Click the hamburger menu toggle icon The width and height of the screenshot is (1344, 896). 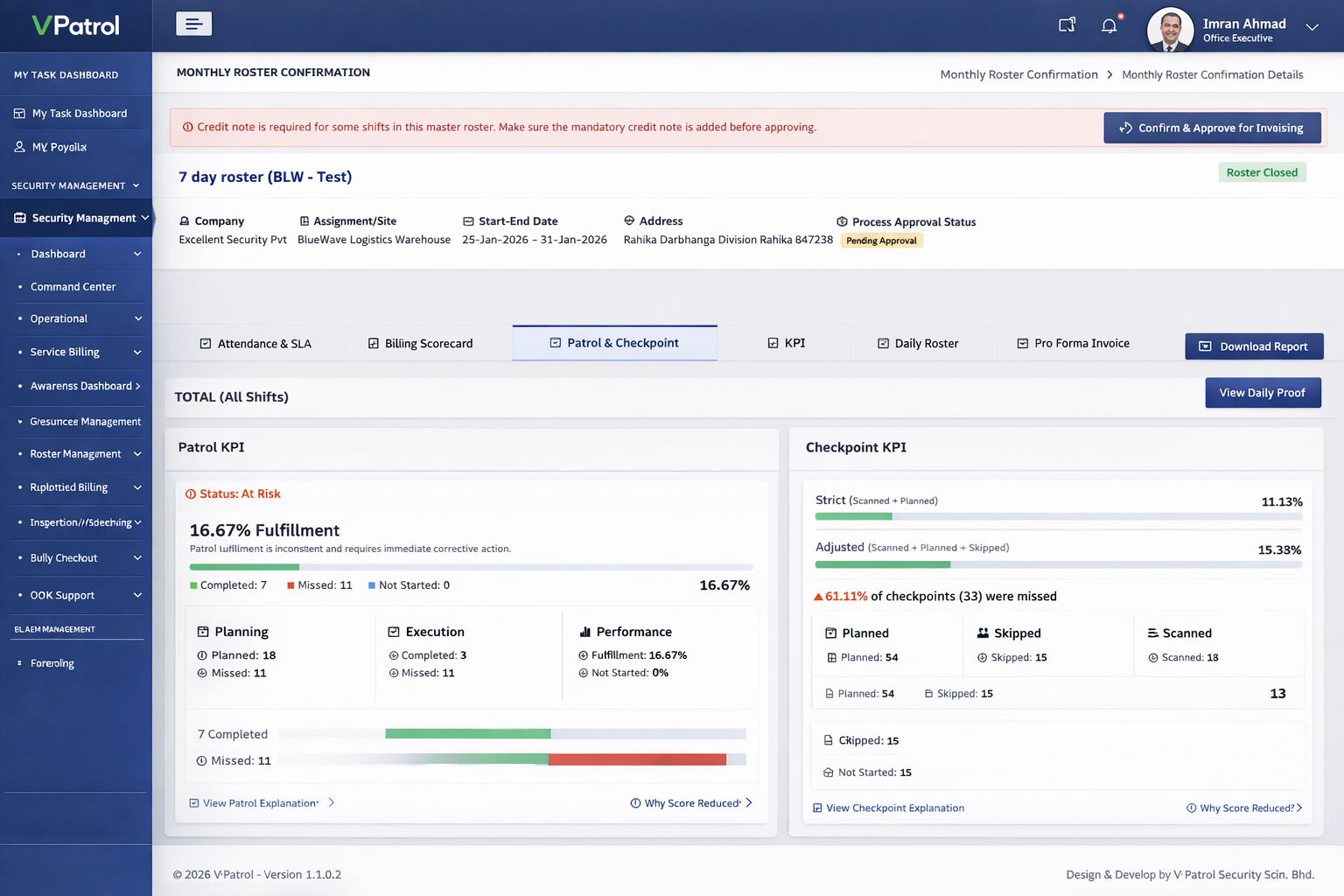click(x=193, y=24)
